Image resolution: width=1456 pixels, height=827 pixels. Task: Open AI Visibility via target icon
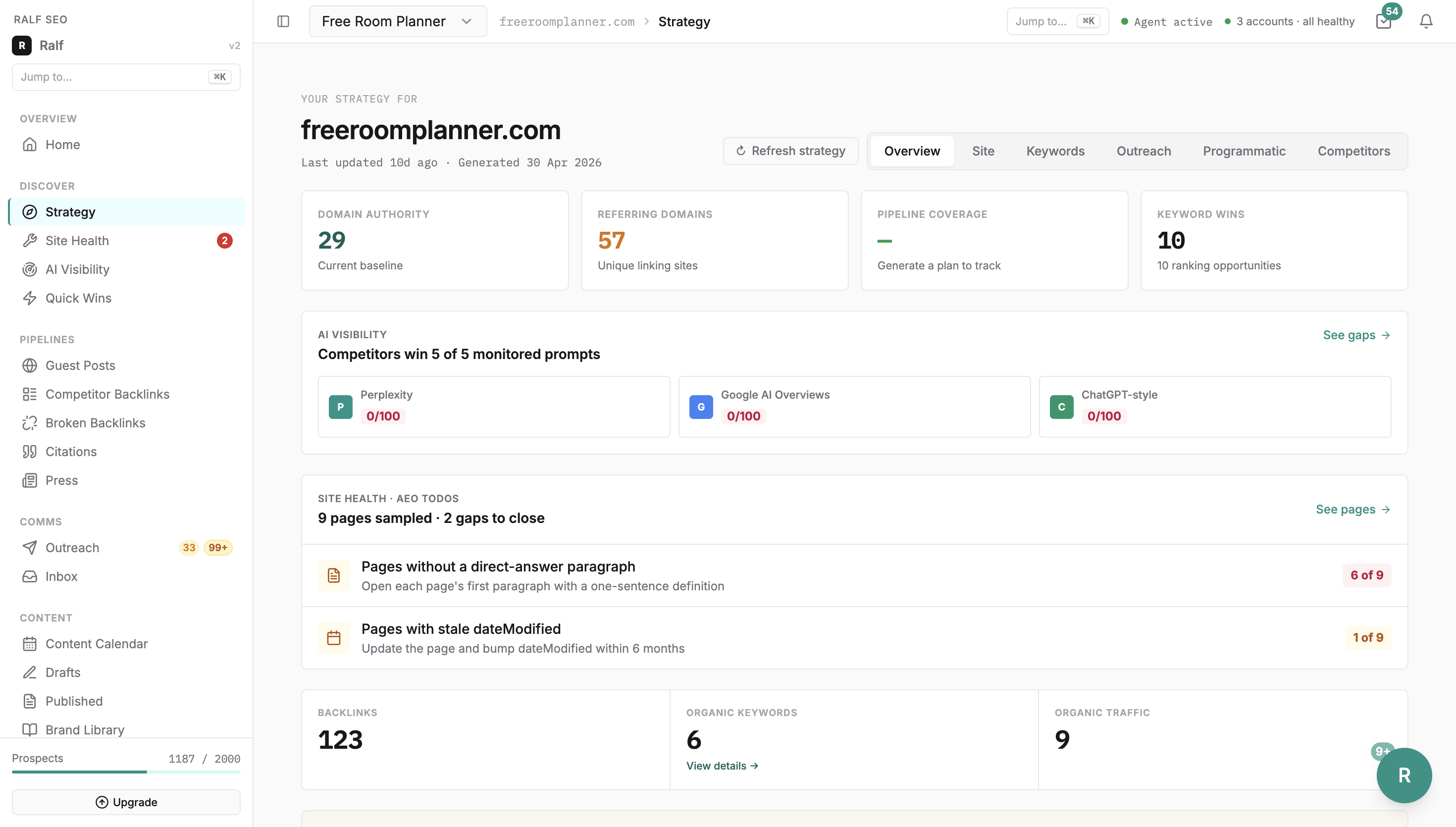point(30,269)
